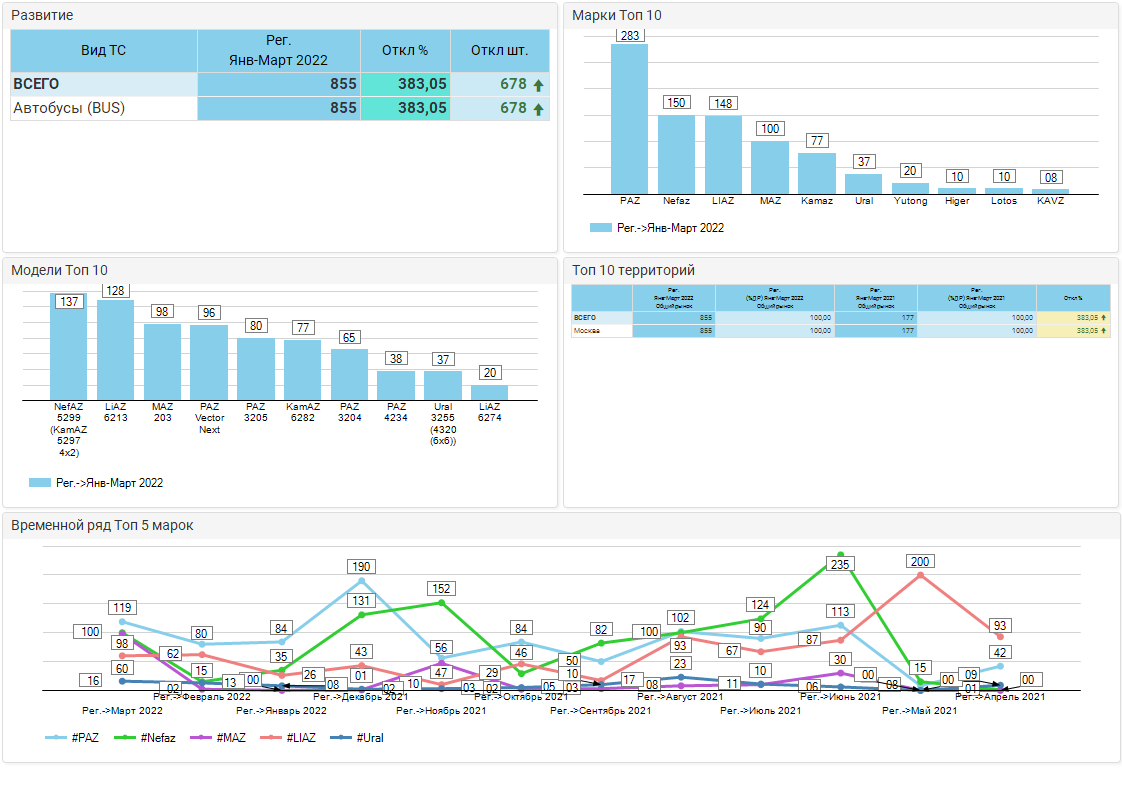This screenshot has width=1122, height=793.
Task: Sort by the Вид ТС column header
Action: (104, 50)
